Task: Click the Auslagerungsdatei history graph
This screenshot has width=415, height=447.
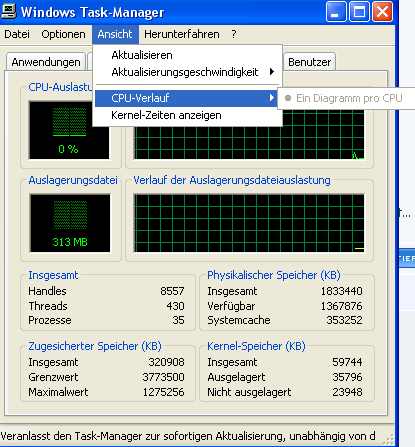Action: tap(249, 223)
